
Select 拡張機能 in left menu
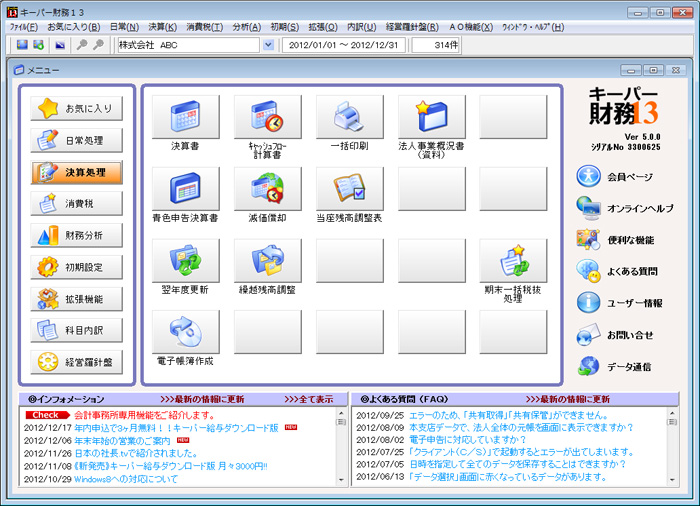coord(76,299)
